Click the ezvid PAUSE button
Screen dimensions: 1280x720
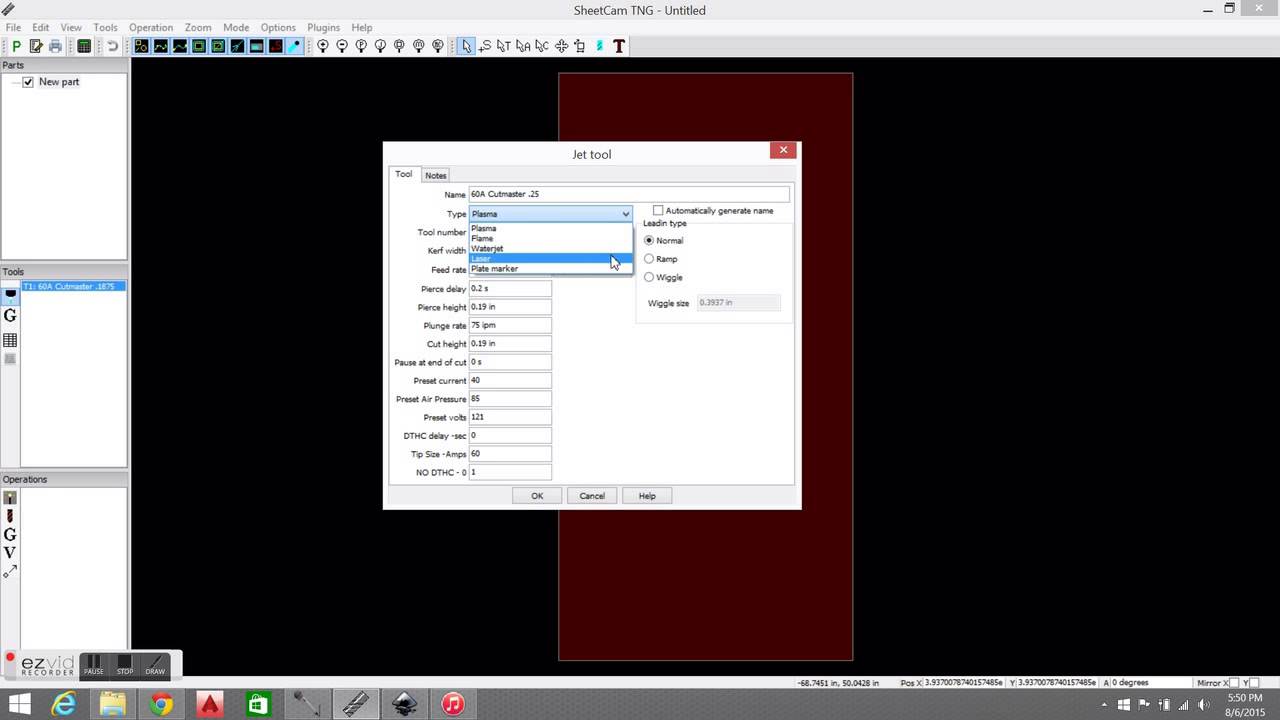[x=93, y=664]
